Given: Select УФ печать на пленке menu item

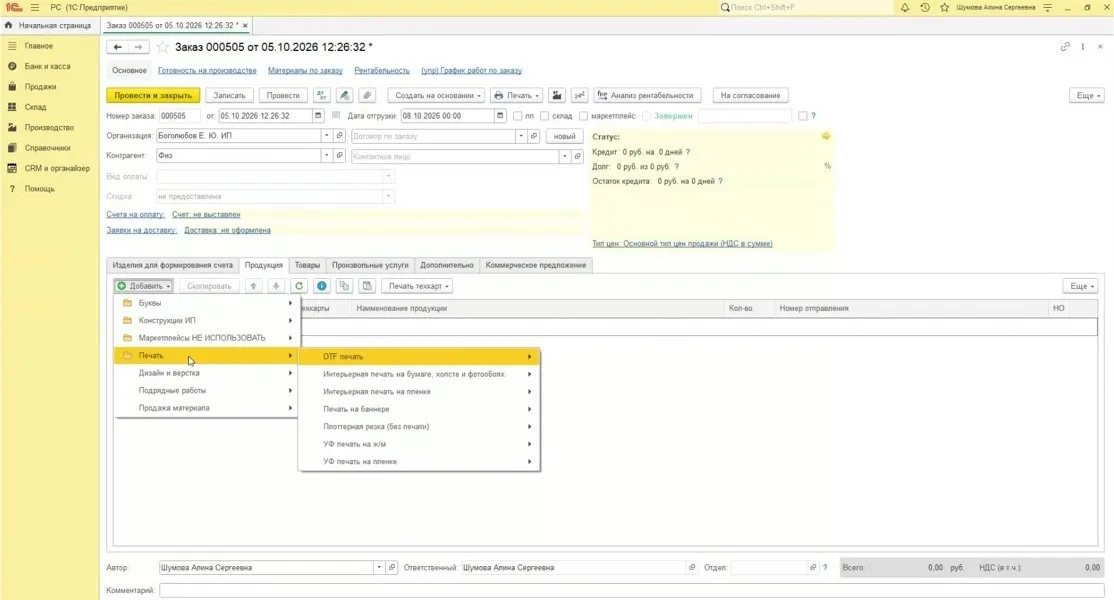Looking at the screenshot, I should [x=419, y=462].
